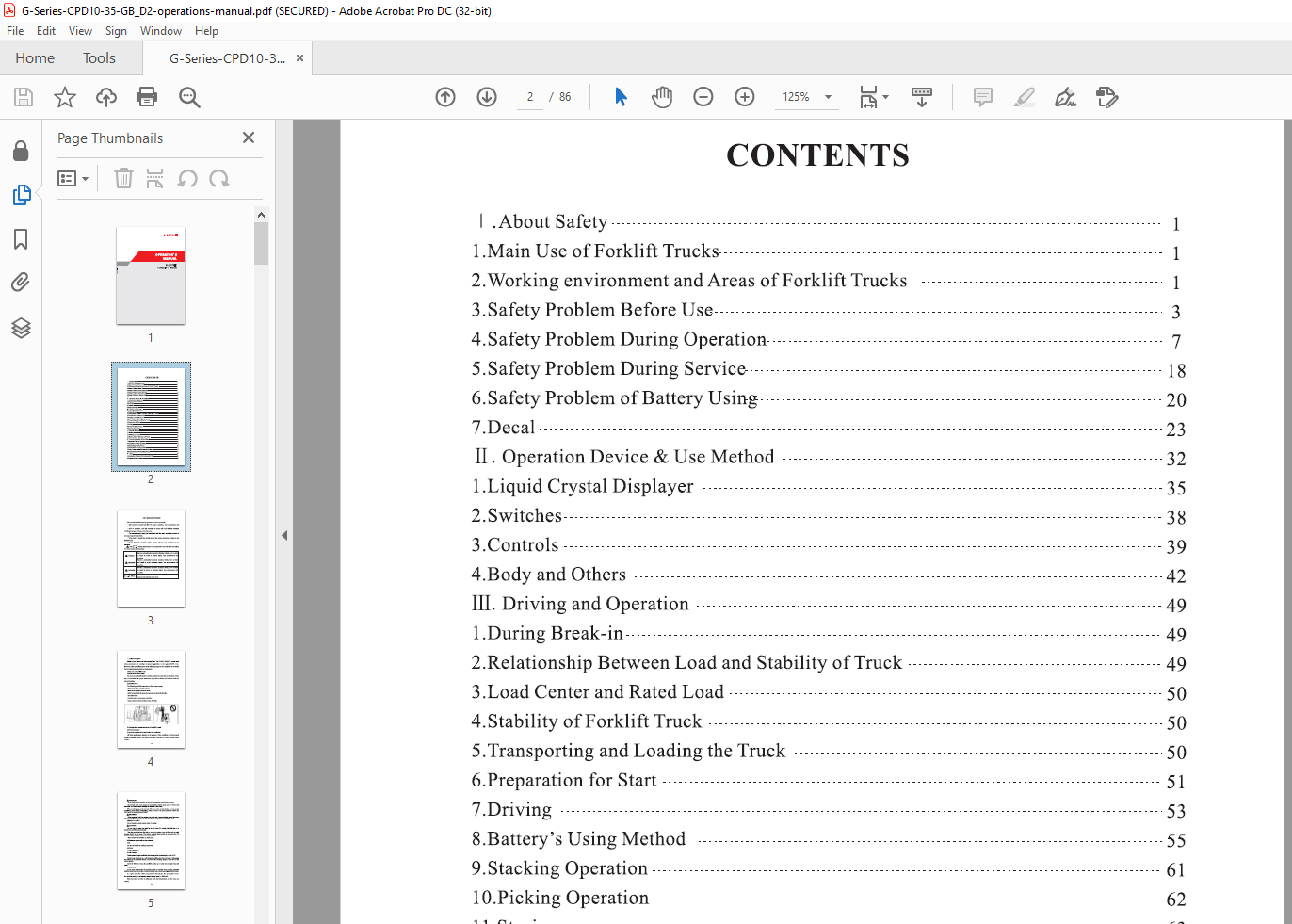Open the Sign menu

point(116,31)
